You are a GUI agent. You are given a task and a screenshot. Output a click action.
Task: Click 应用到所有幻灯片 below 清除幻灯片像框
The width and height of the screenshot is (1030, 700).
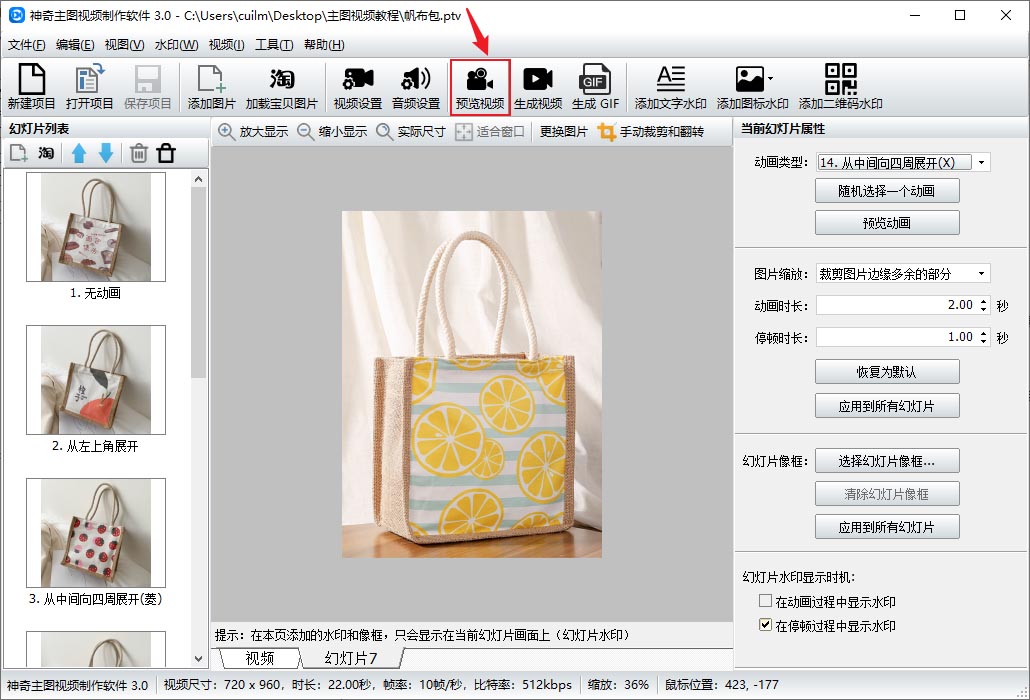[887, 527]
